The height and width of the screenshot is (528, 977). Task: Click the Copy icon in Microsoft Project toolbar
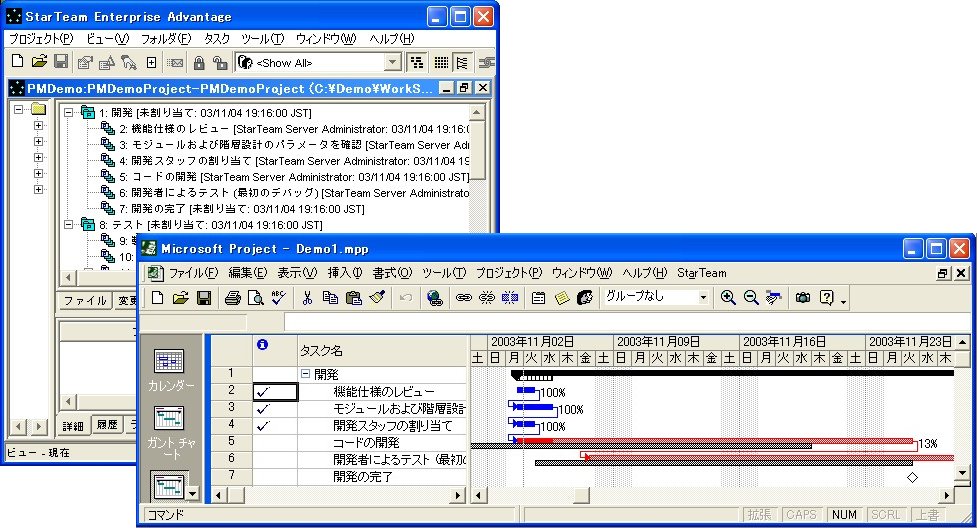click(x=330, y=298)
